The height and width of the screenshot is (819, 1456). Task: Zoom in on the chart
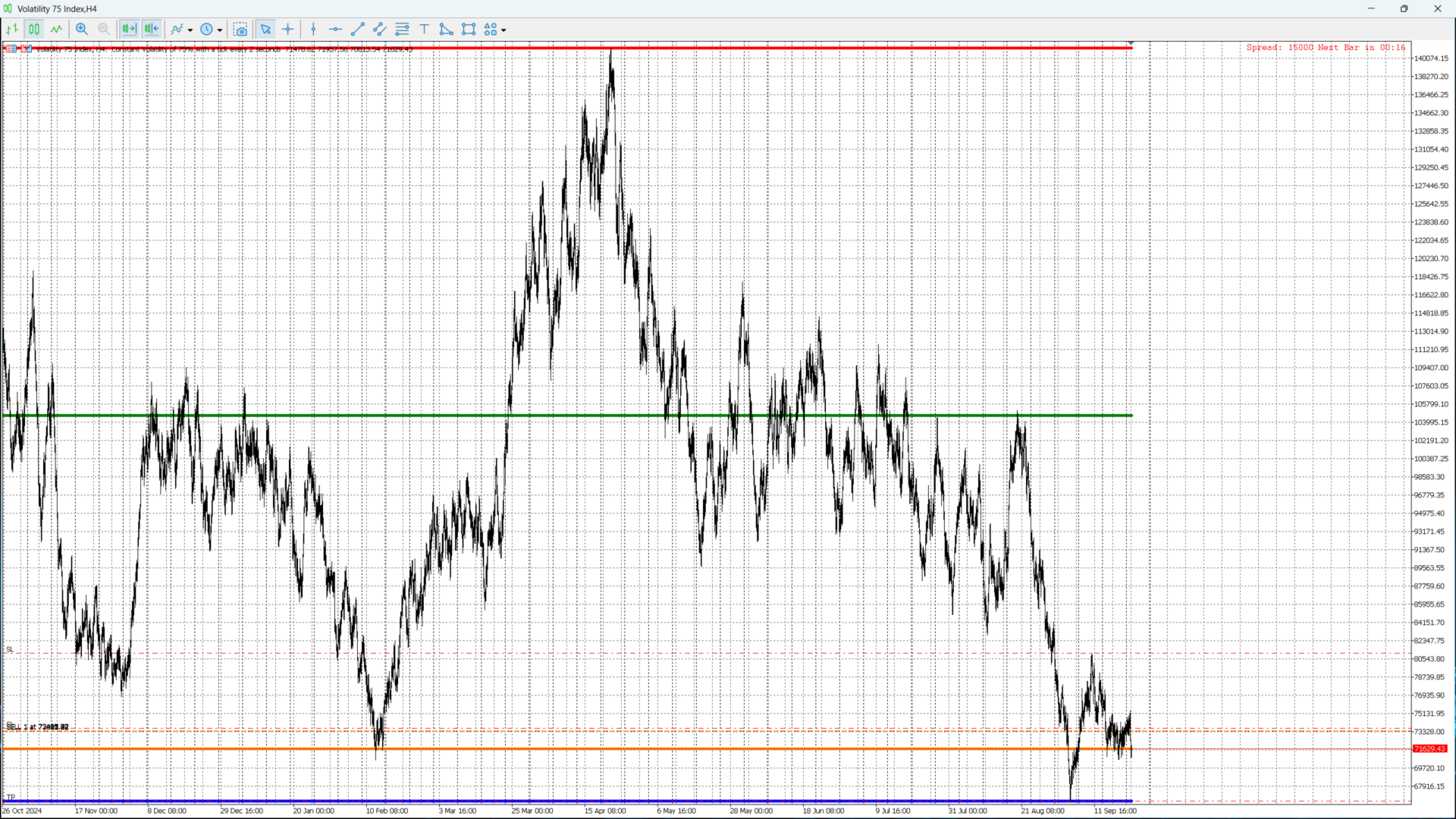click(82, 30)
